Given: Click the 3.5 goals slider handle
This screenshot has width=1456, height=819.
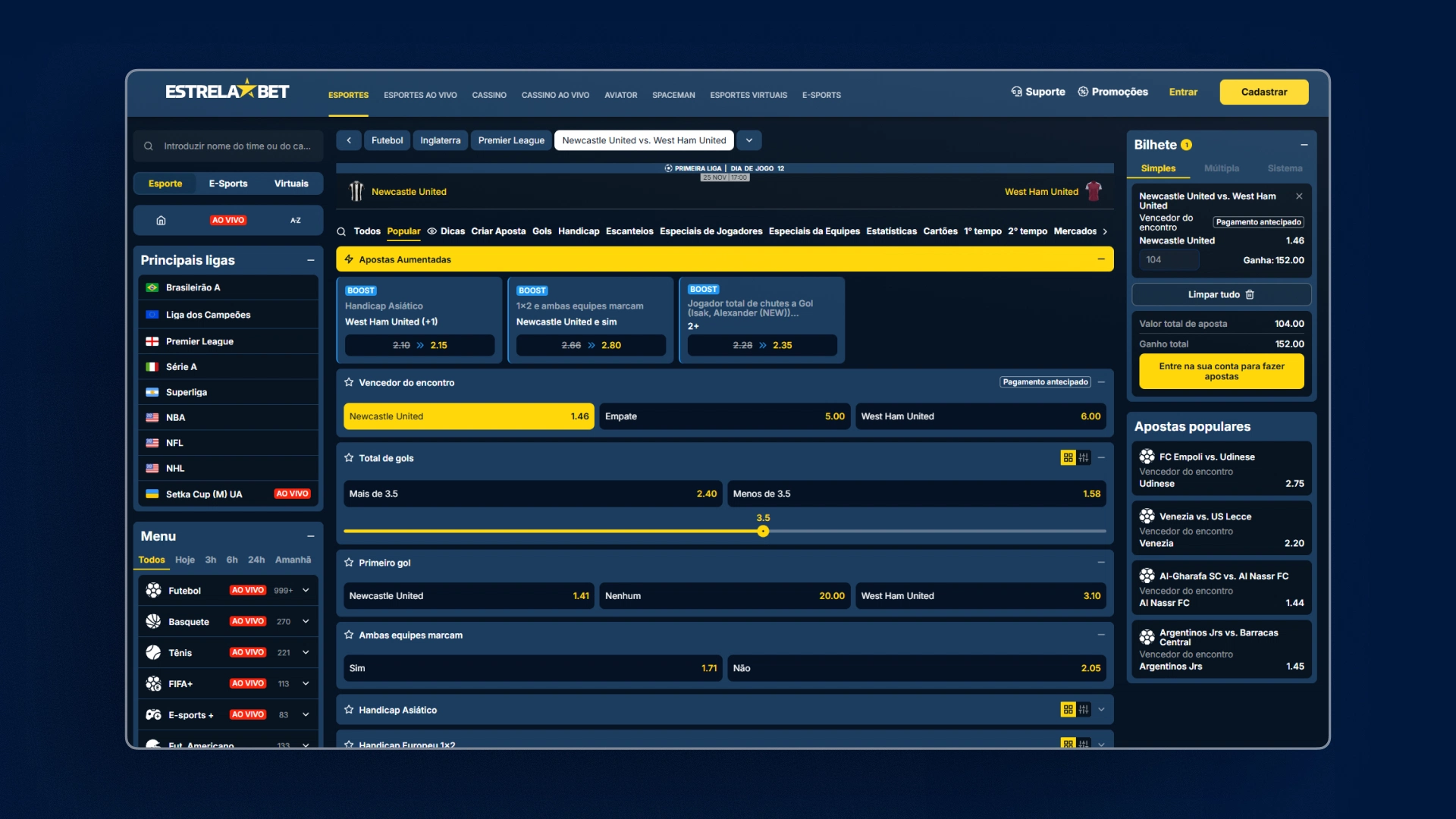Looking at the screenshot, I should [x=763, y=532].
